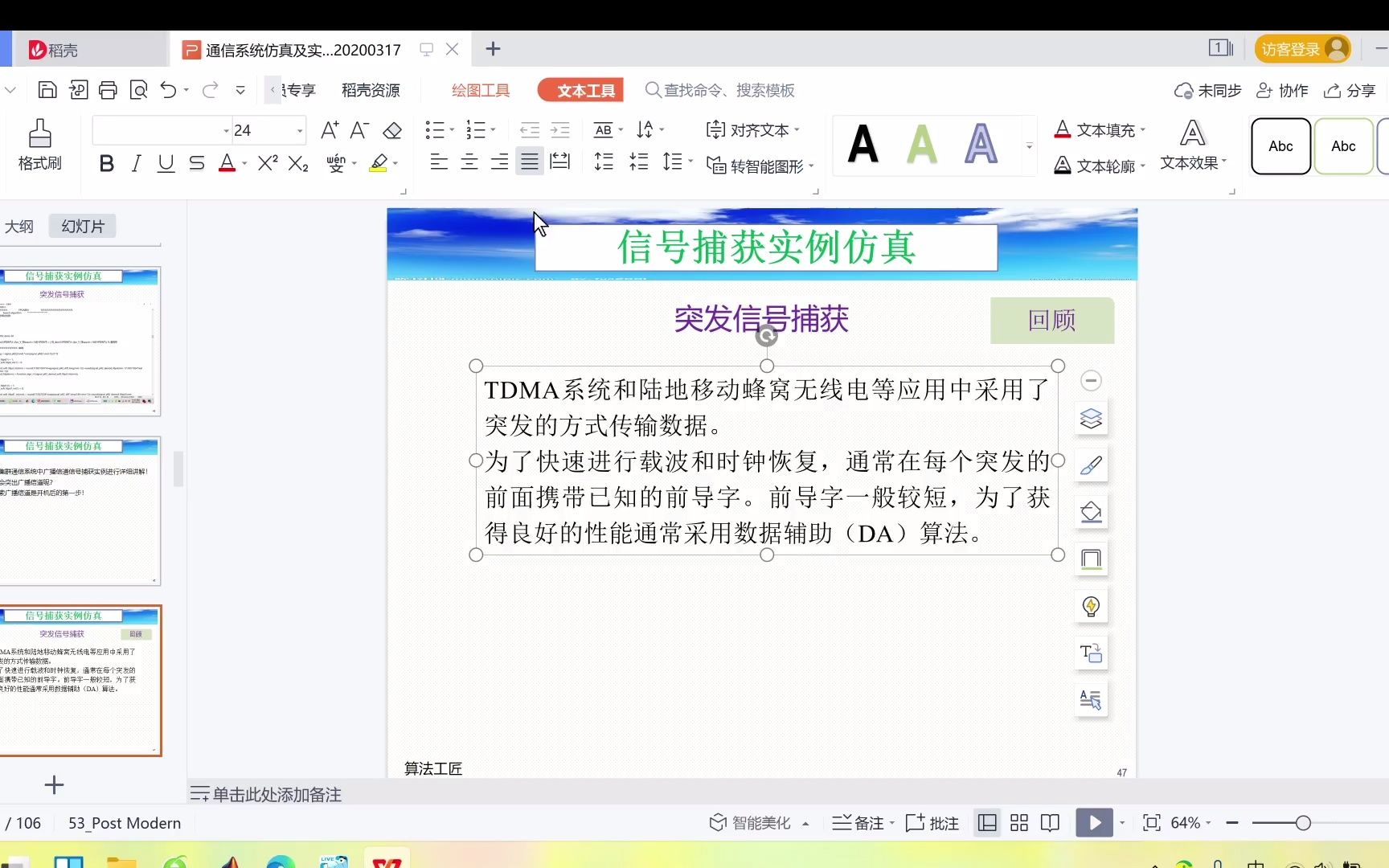Toggle Underline formatting
1389x868 pixels.
click(166, 163)
